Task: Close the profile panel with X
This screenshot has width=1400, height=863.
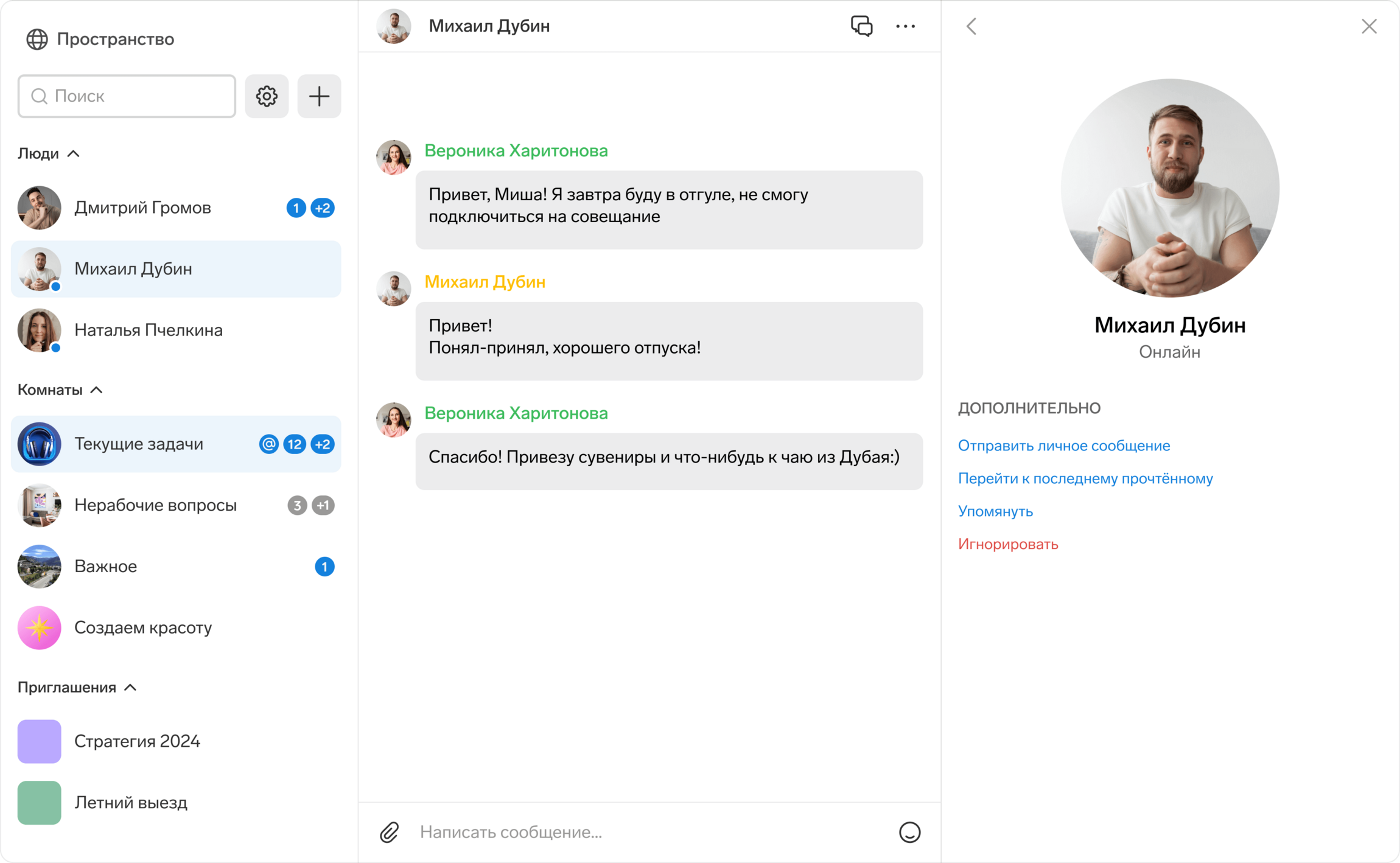Action: (x=1369, y=26)
